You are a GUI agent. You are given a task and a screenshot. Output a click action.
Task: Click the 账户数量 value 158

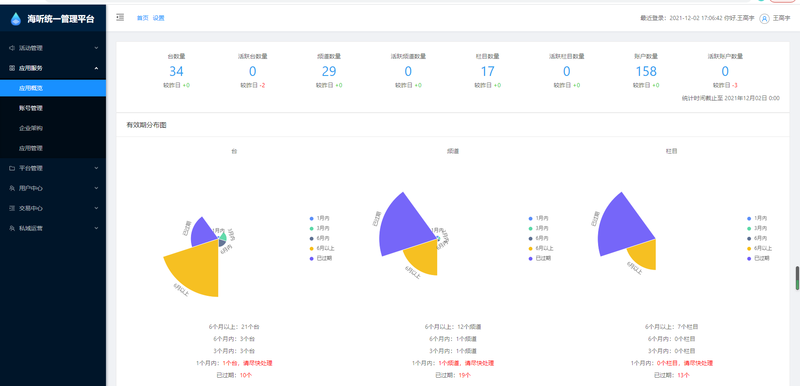pos(646,71)
